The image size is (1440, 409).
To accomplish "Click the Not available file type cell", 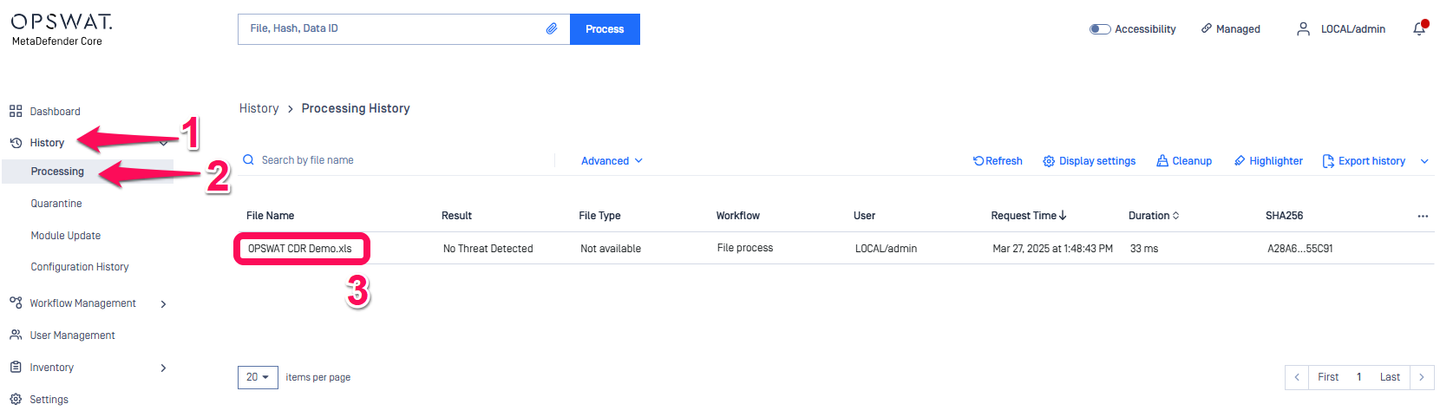I will 611,248.
